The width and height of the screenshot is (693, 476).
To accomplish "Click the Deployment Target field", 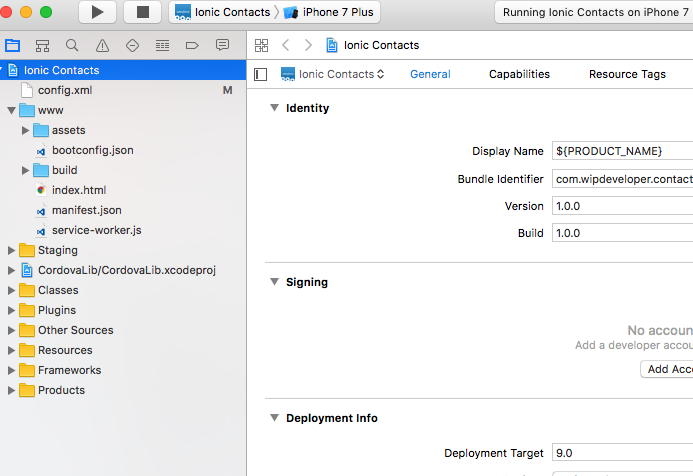I will pos(622,453).
